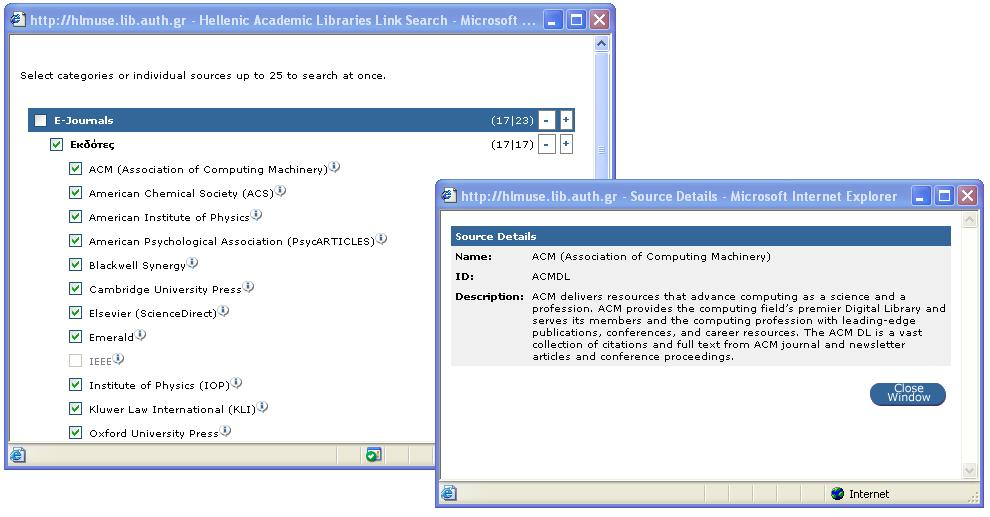Click Elsevier (ScienceDirect) label text
Screen dimensions: 990x517
tap(152, 313)
